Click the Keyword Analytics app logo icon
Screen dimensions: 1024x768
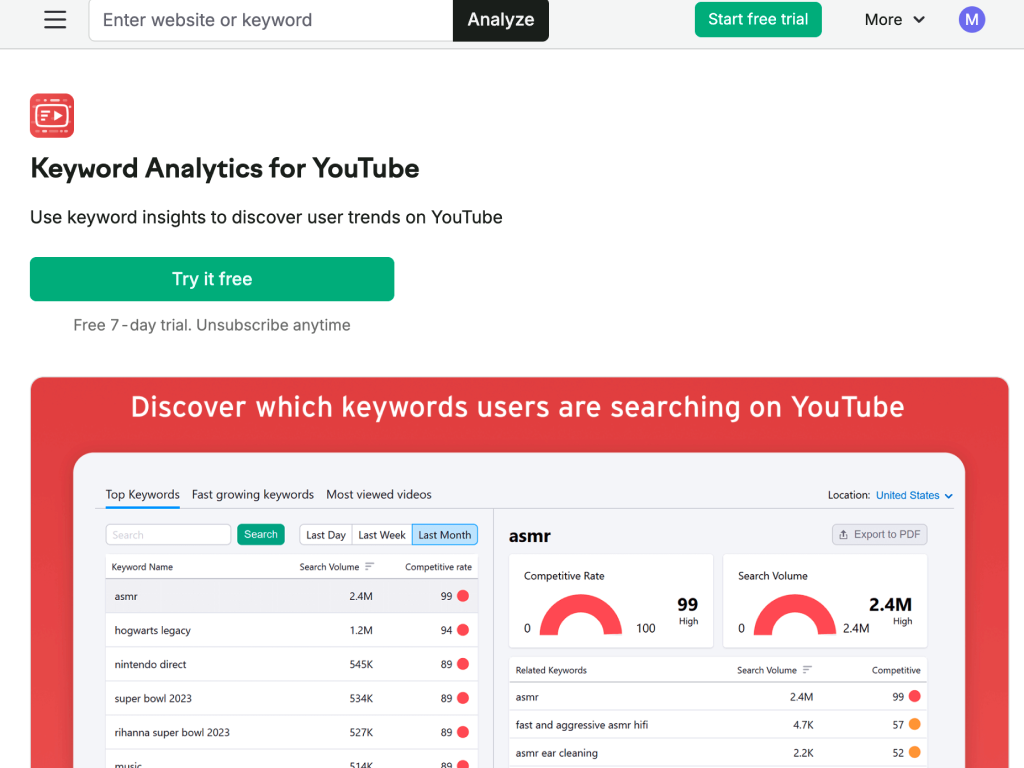click(x=52, y=116)
